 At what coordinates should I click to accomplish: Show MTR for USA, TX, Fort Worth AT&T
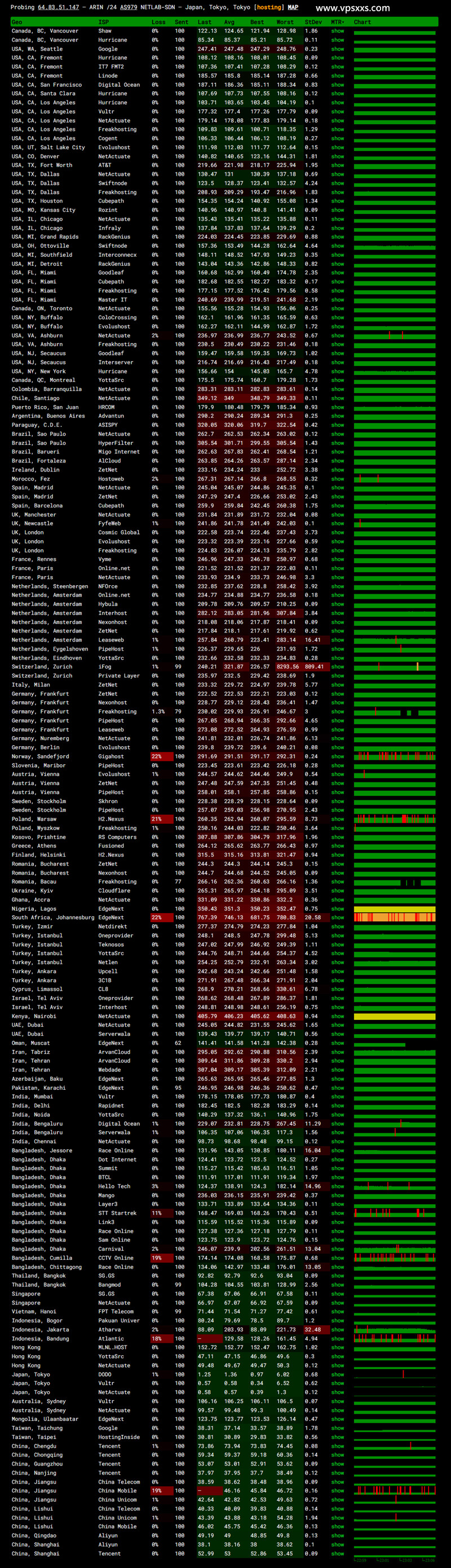click(x=337, y=166)
